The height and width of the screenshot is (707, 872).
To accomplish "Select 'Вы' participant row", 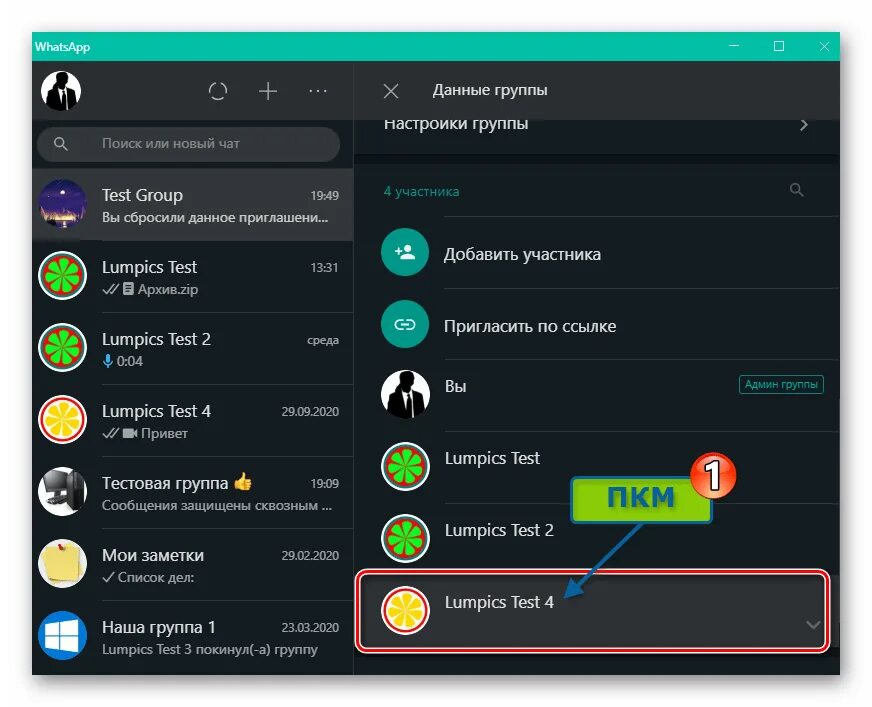I will pyautogui.click(x=597, y=395).
